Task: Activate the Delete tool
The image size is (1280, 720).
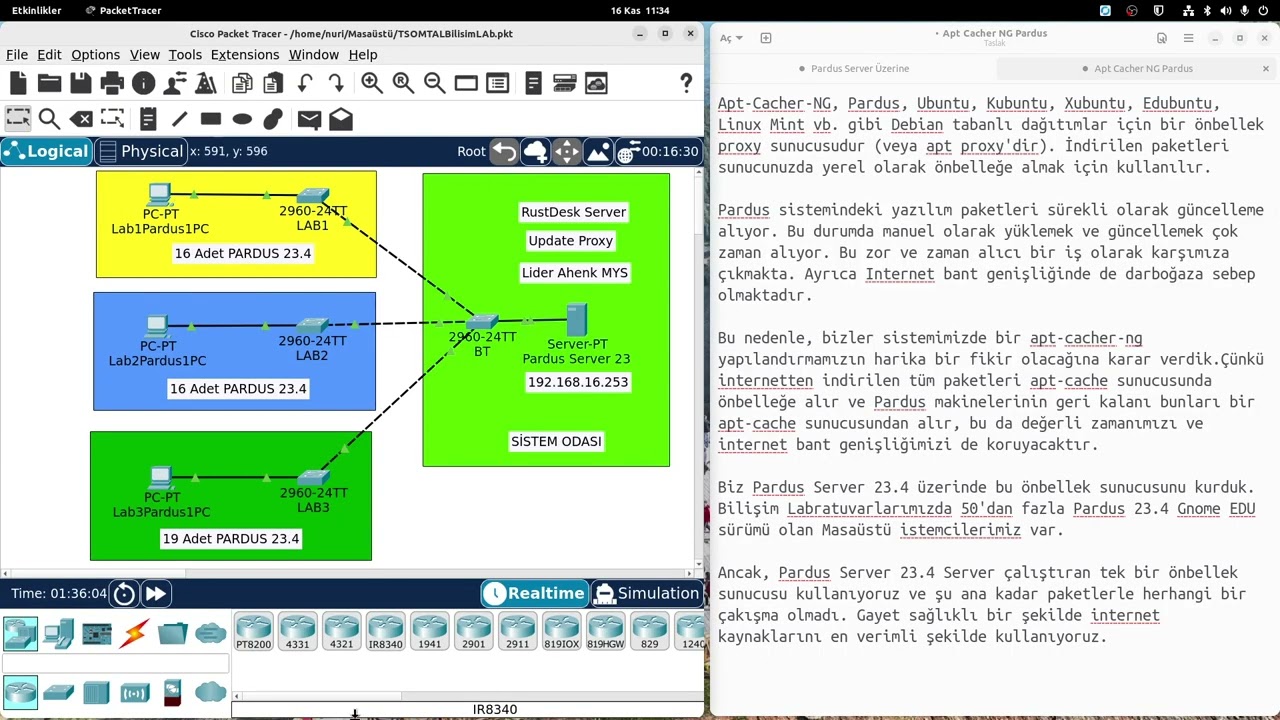Action: pyautogui.click(x=81, y=119)
